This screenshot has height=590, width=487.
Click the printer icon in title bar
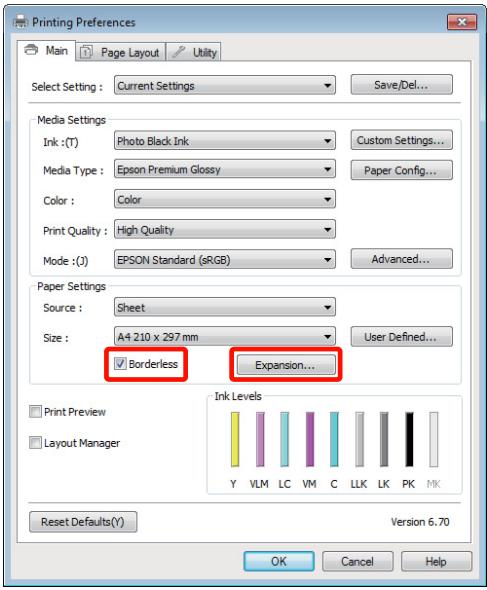coord(20,22)
